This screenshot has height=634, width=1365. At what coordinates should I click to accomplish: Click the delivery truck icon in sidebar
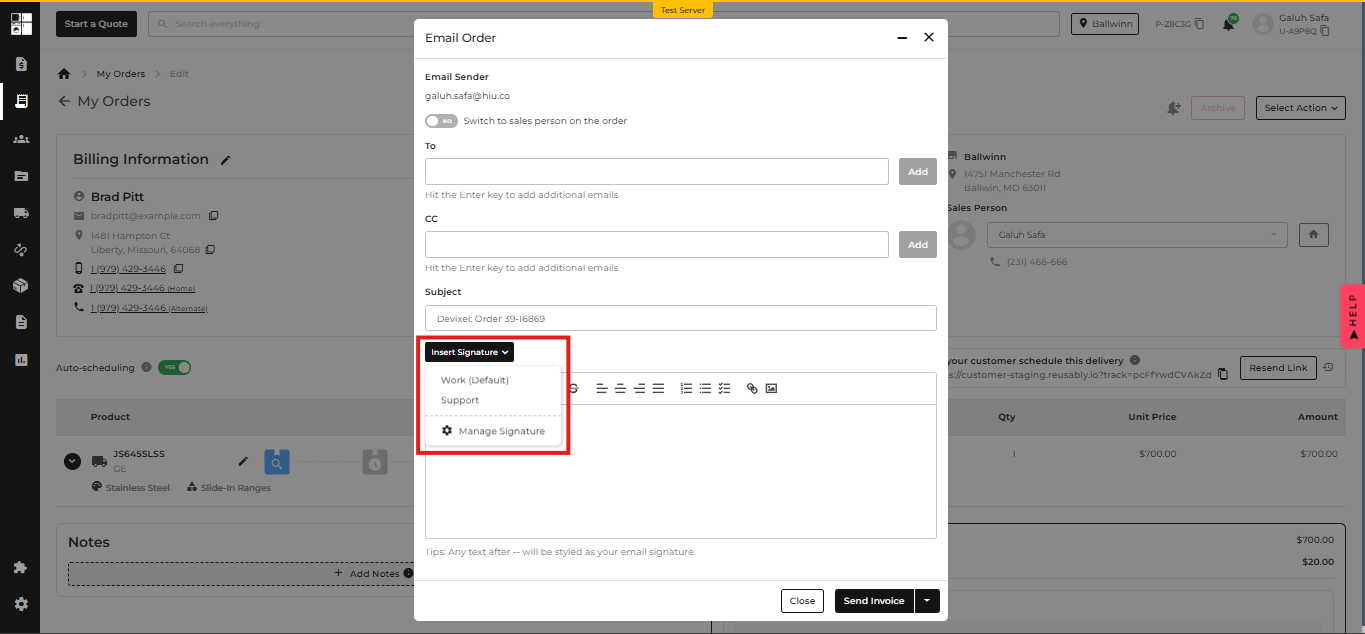21,212
